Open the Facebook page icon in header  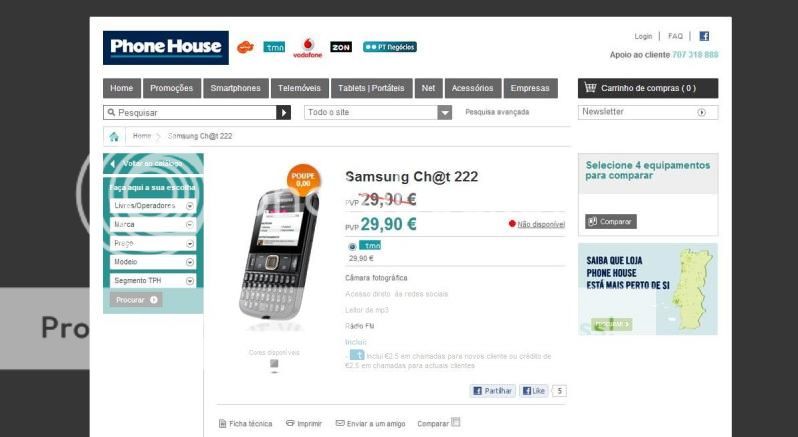click(704, 36)
